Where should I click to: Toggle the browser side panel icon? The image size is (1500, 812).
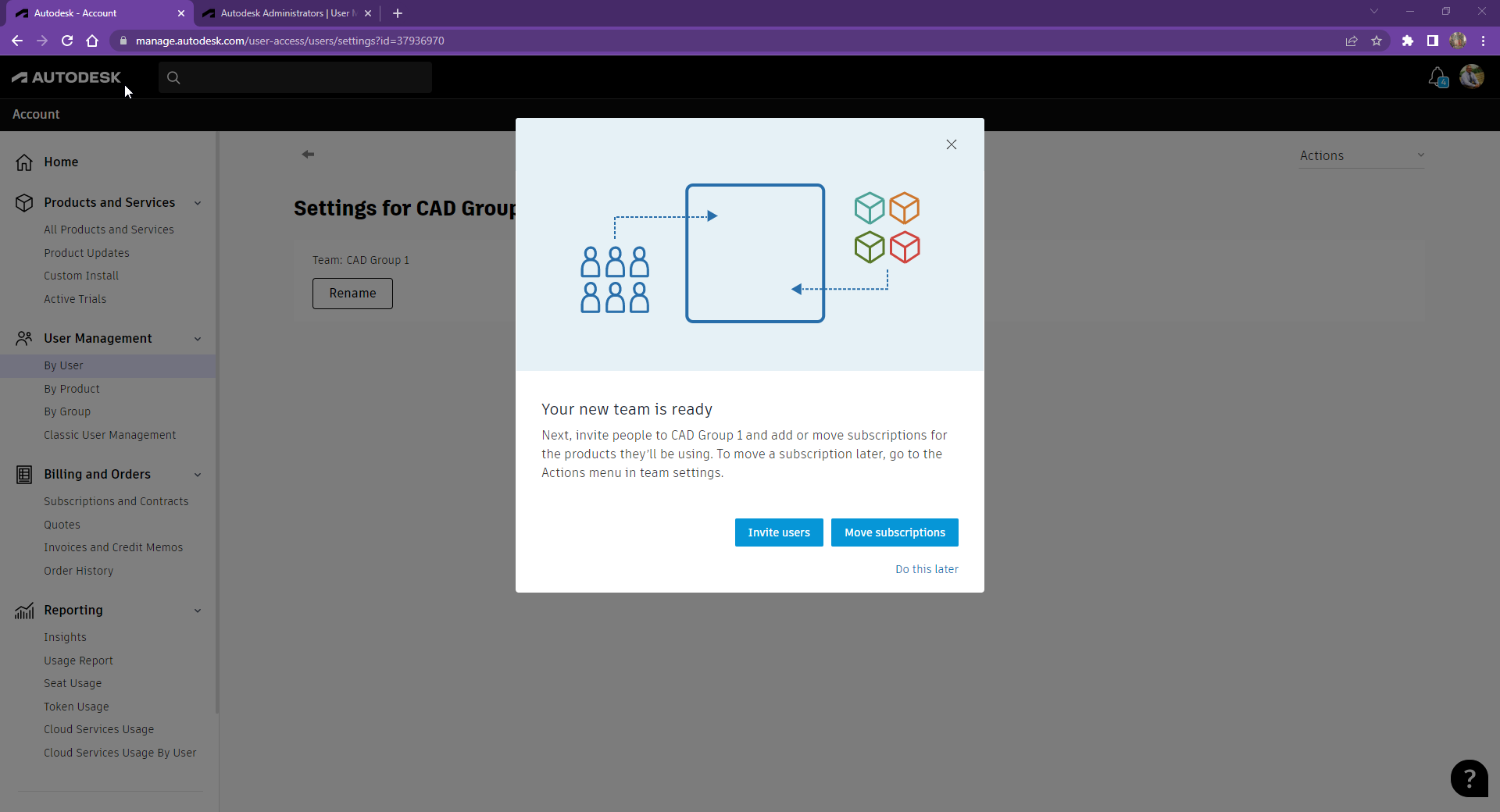click(x=1433, y=41)
